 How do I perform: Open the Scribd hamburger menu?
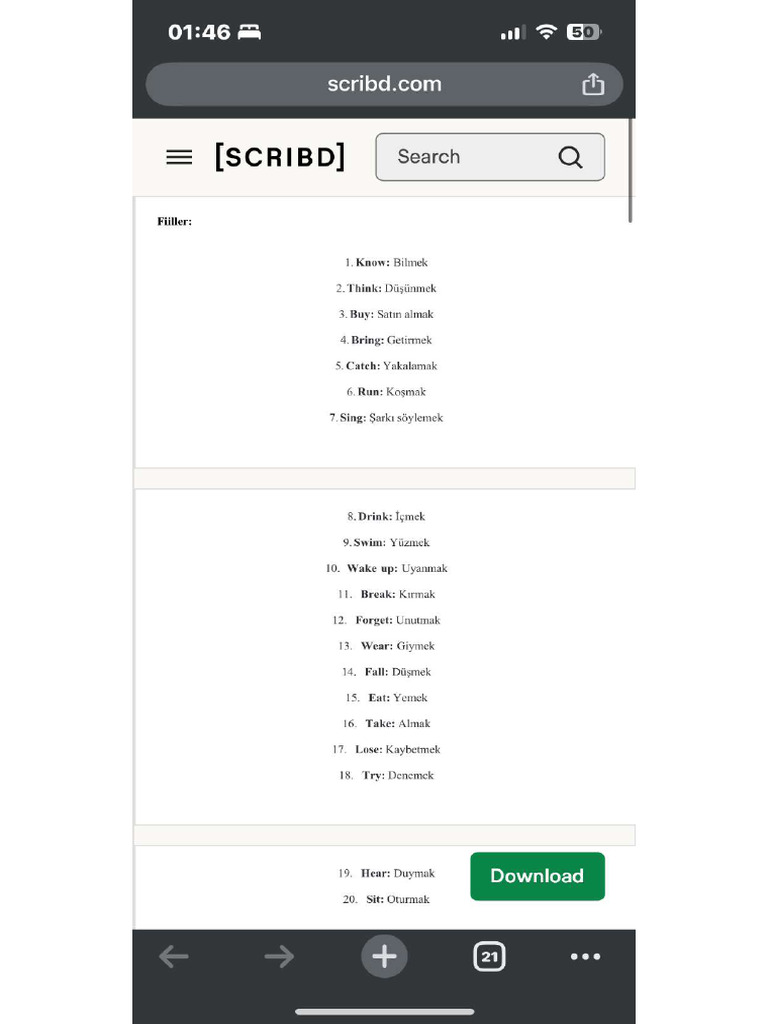click(x=179, y=157)
